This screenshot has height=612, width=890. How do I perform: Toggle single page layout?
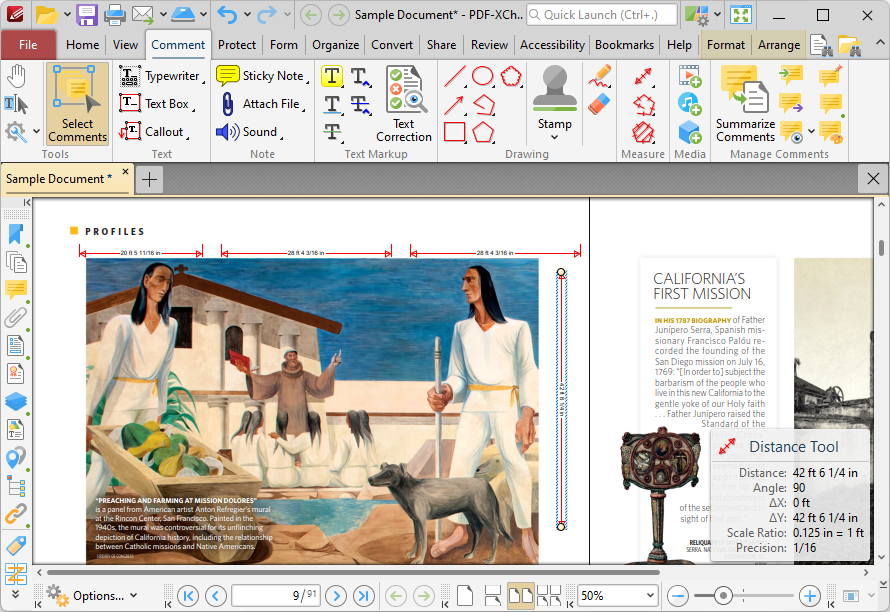click(x=465, y=596)
